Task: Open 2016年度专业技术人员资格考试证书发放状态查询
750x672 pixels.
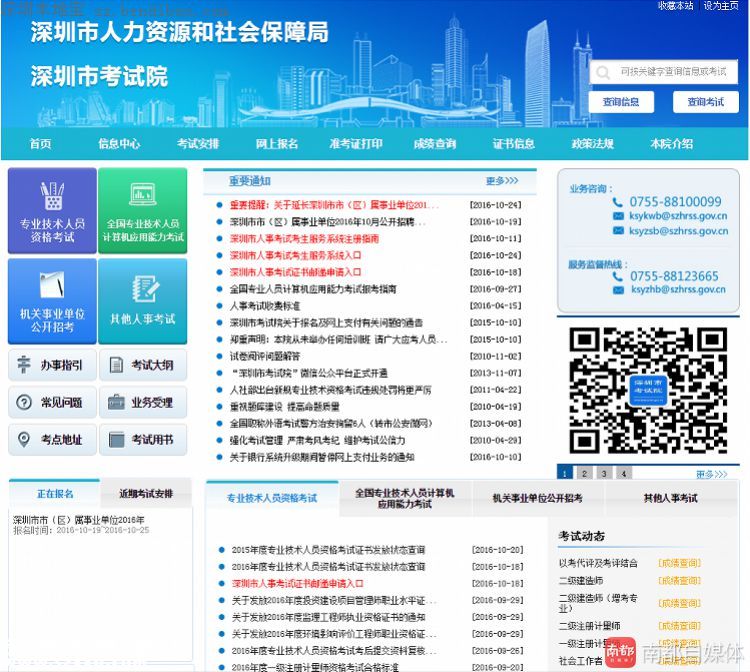Action: 328,567
